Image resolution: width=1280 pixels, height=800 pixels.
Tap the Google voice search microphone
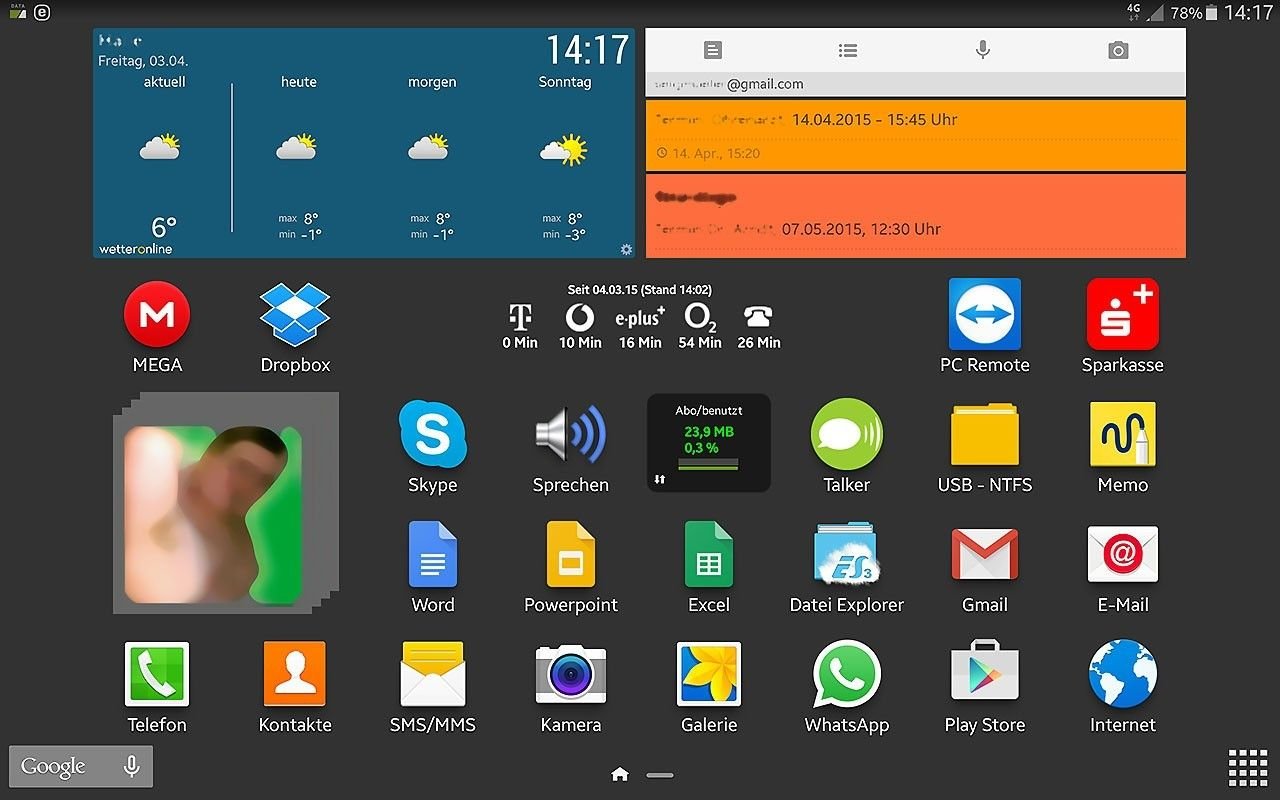click(131, 766)
